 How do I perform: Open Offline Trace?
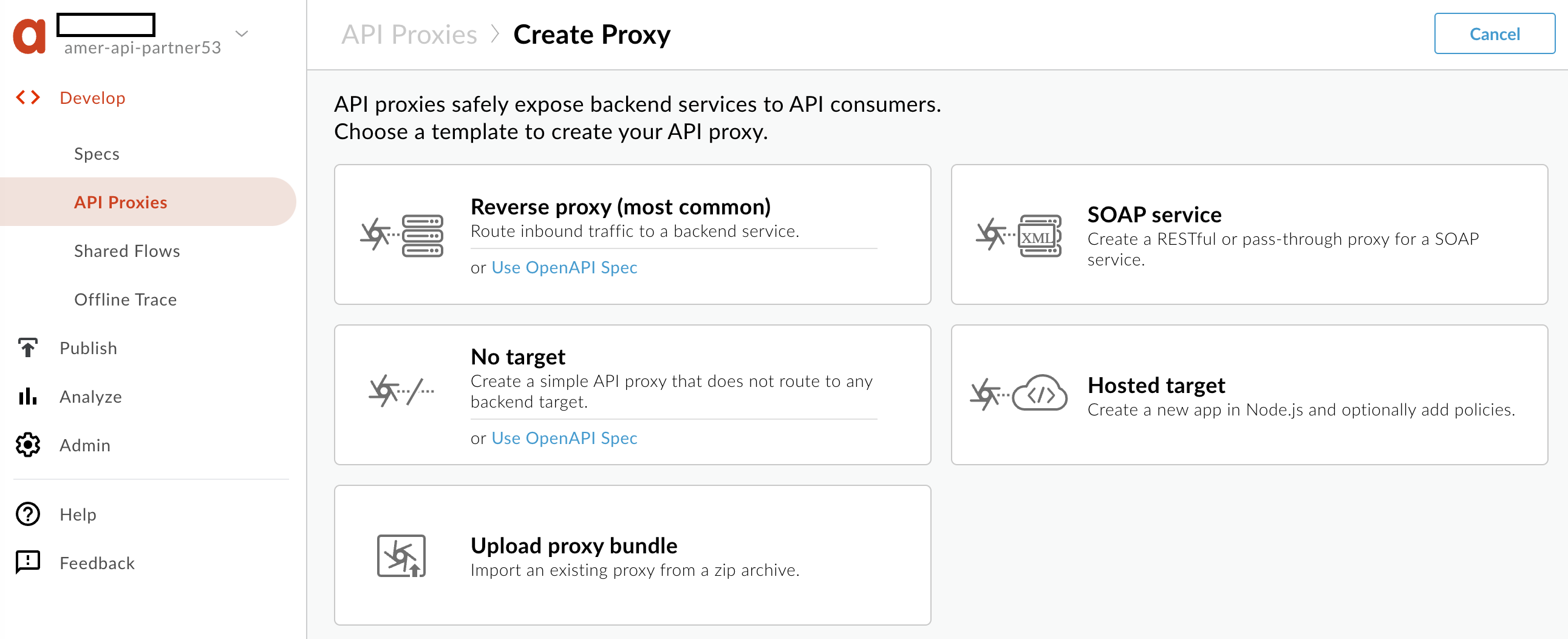click(x=125, y=299)
